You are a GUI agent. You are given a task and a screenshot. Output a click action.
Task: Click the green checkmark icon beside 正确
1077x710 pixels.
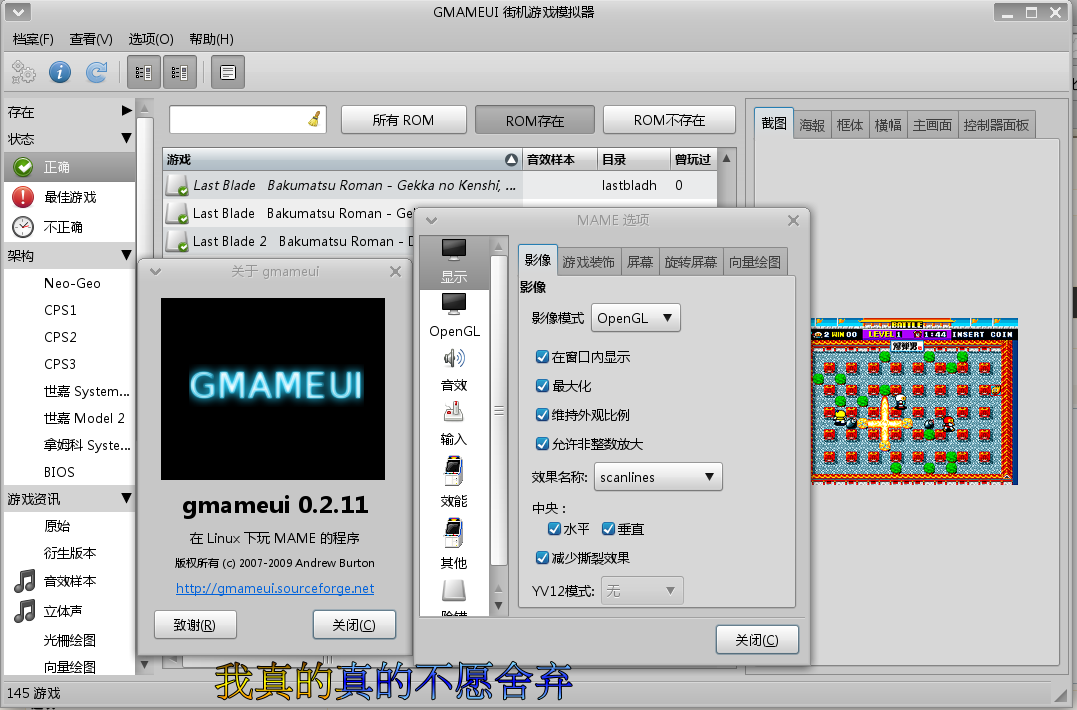[23, 167]
